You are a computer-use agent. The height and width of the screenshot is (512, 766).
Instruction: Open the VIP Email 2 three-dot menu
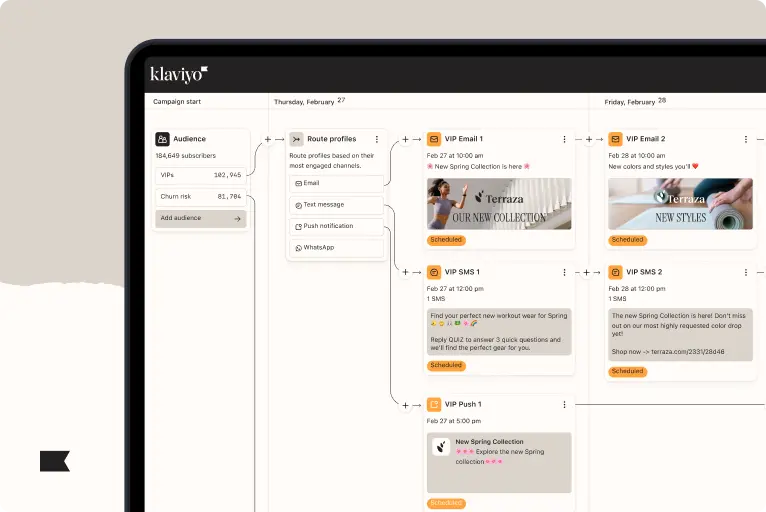click(x=745, y=139)
